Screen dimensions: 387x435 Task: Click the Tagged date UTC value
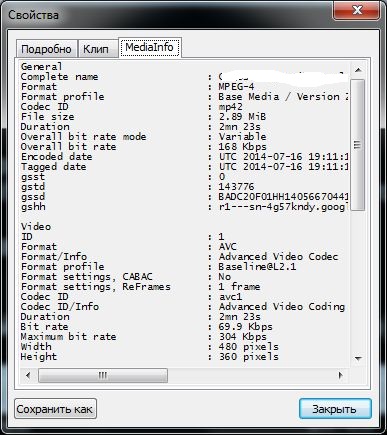(x=283, y=167)
